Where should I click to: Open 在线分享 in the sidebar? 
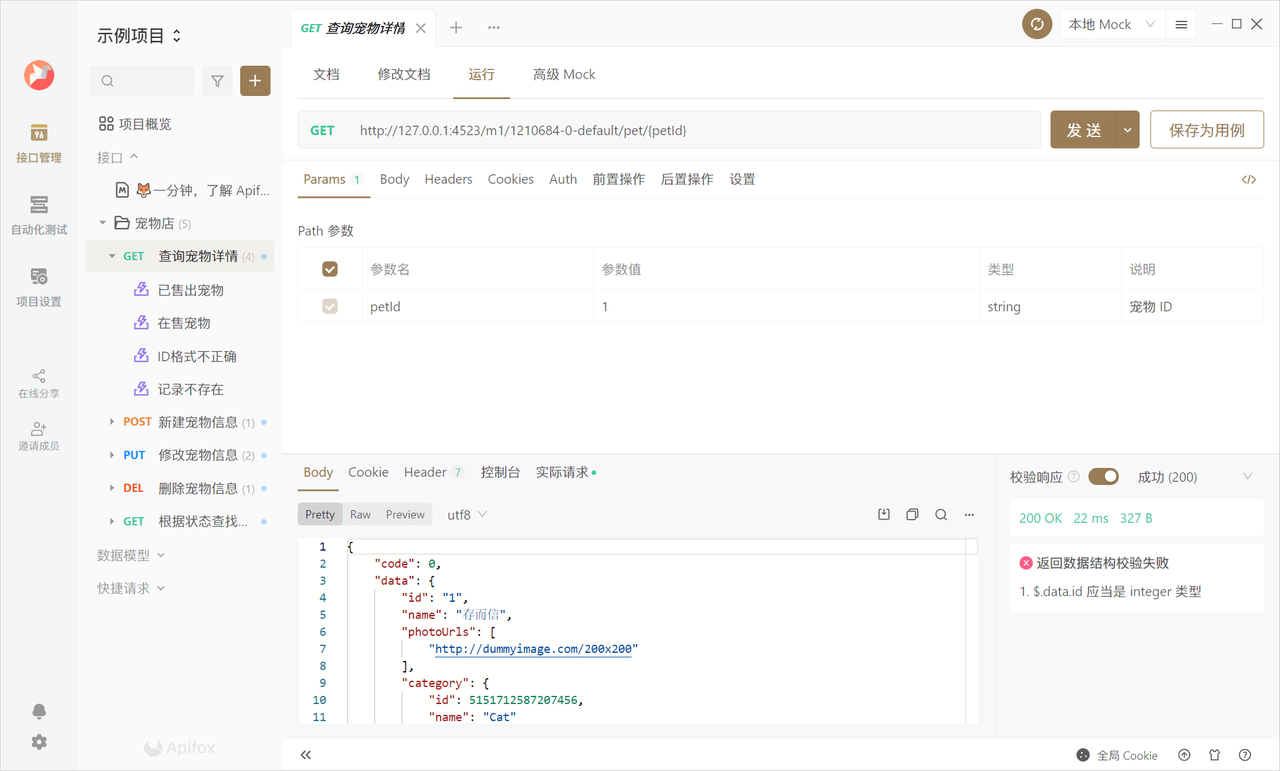click(39, 384)
